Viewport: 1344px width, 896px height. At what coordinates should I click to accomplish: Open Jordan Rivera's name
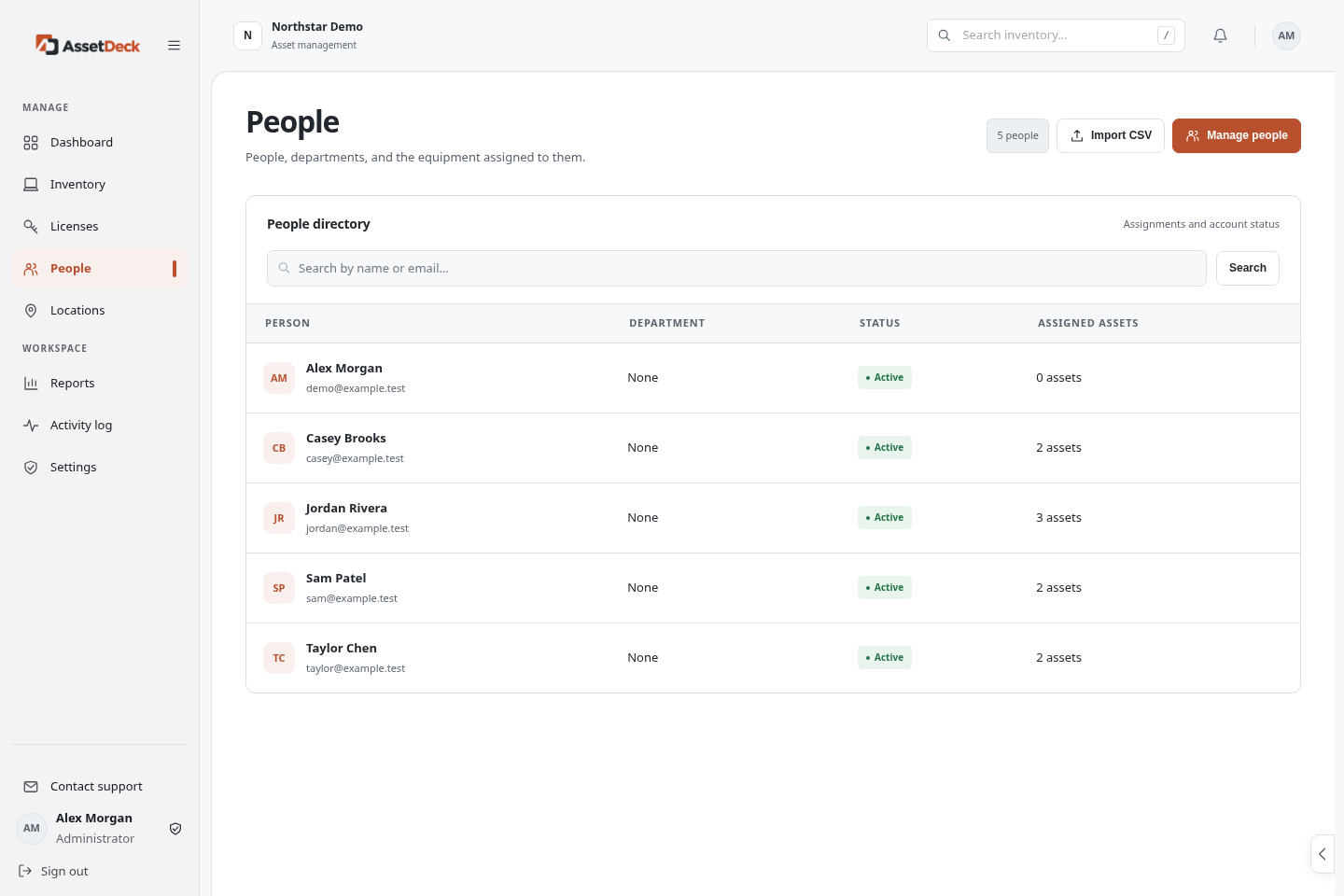tap(346, 508)
